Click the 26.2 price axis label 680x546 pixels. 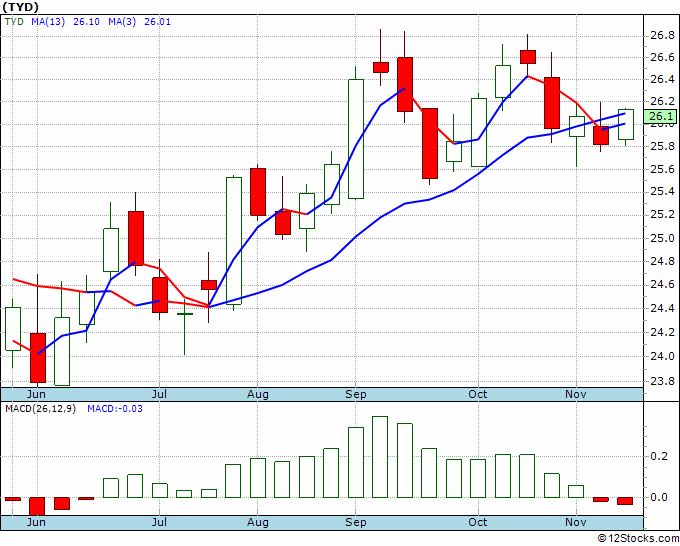click(662, 101)
